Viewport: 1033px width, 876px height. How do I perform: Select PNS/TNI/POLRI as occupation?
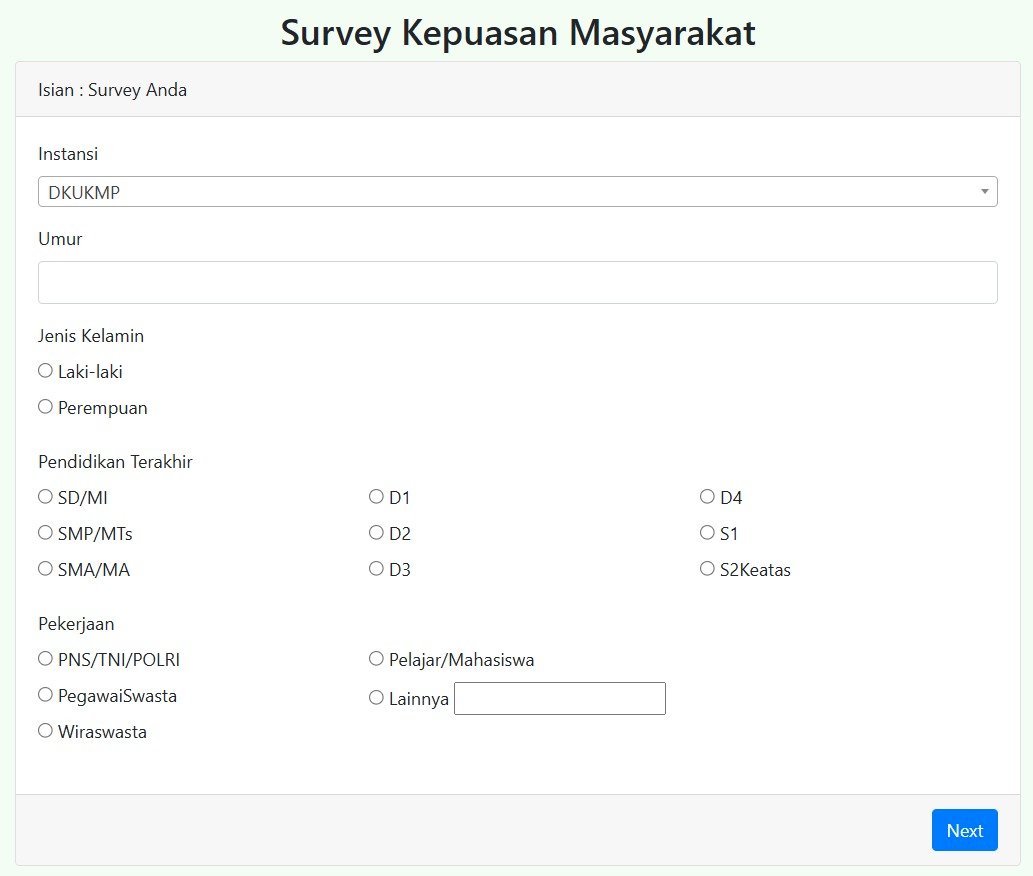[45, 659]
